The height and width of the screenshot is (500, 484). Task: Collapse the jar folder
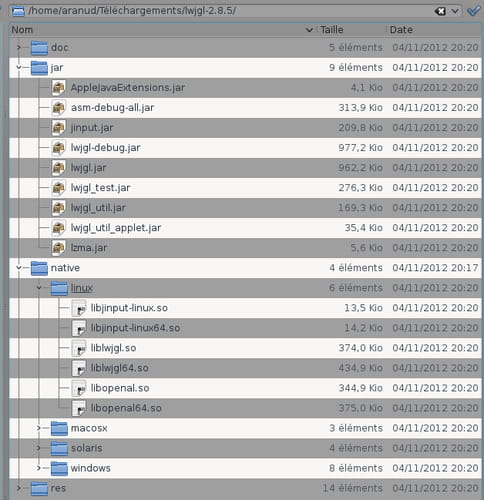tap(19, 67)
